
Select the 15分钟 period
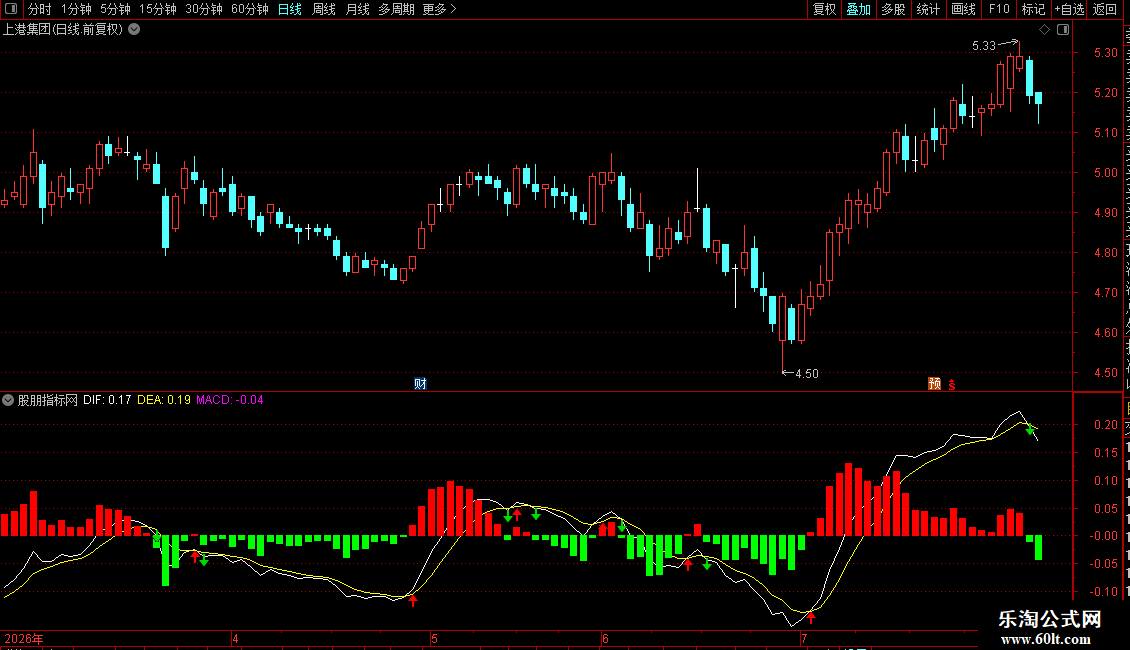(157, 9)
